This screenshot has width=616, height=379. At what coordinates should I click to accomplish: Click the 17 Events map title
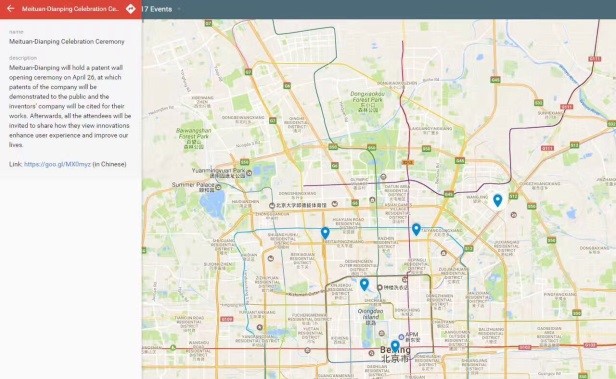157,9
